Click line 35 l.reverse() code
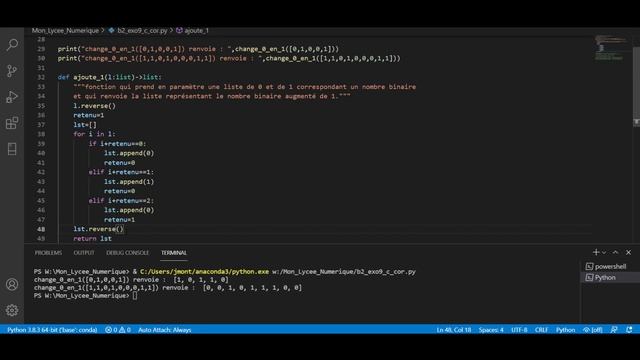Screen dimensions: 640x360 click(x=94, y=106)
